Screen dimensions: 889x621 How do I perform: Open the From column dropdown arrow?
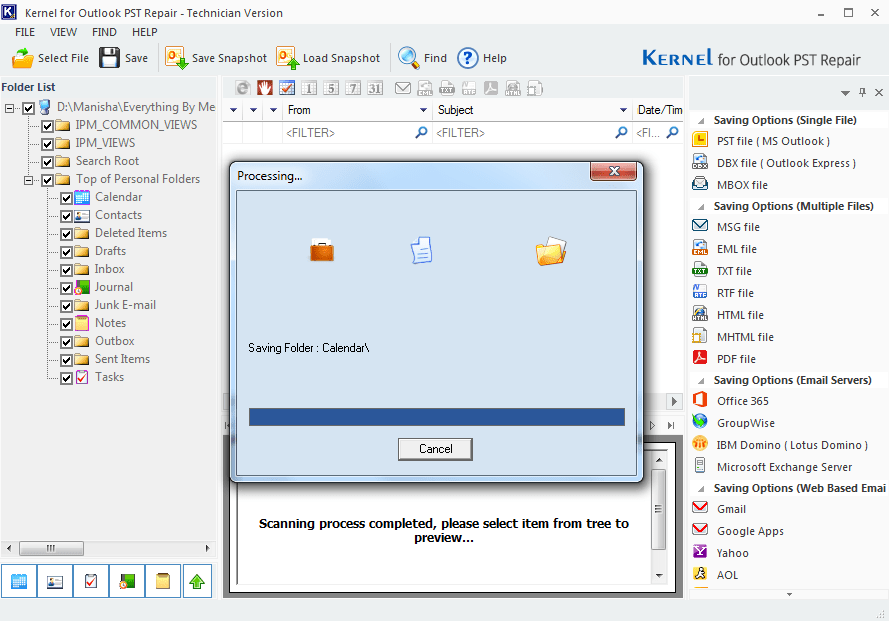click(423, 110)
